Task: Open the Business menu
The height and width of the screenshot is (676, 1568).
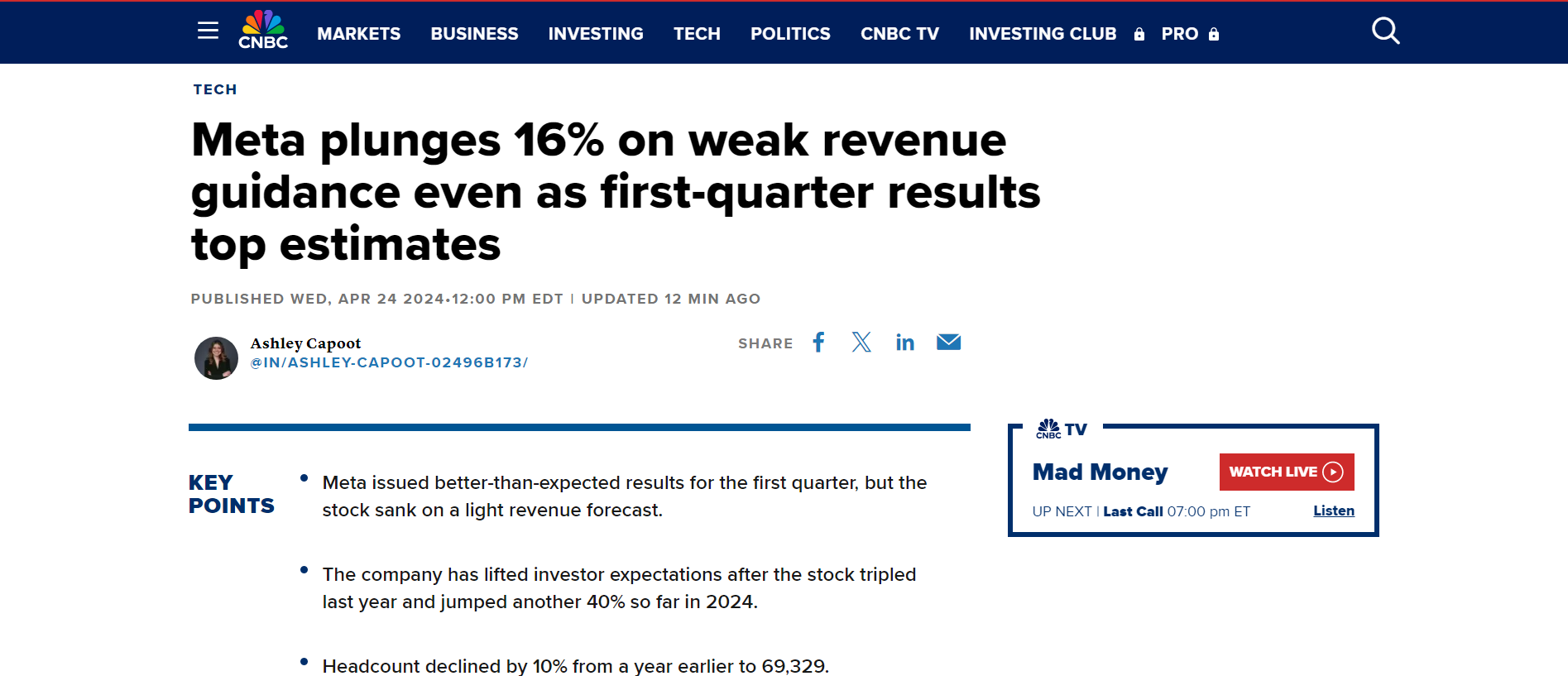Action: [x=474, y=34]
